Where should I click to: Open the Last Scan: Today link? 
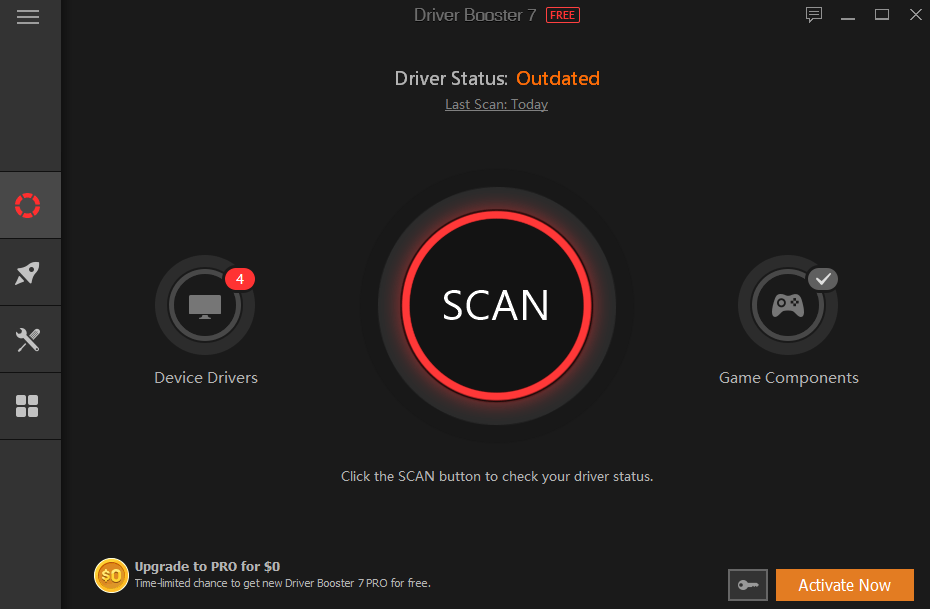click(496, 103)
